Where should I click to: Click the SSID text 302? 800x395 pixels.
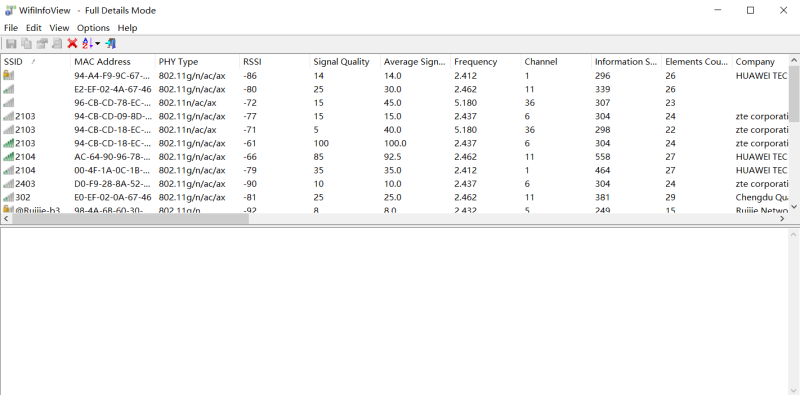(23, 198)
